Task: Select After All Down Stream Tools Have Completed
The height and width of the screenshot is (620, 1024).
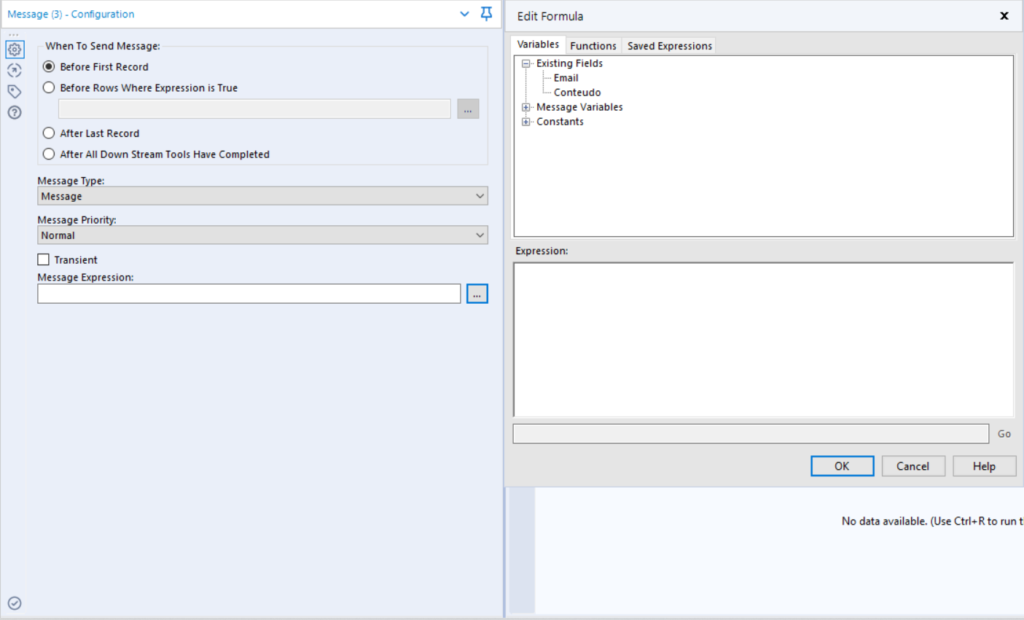Action: [49, 154]
